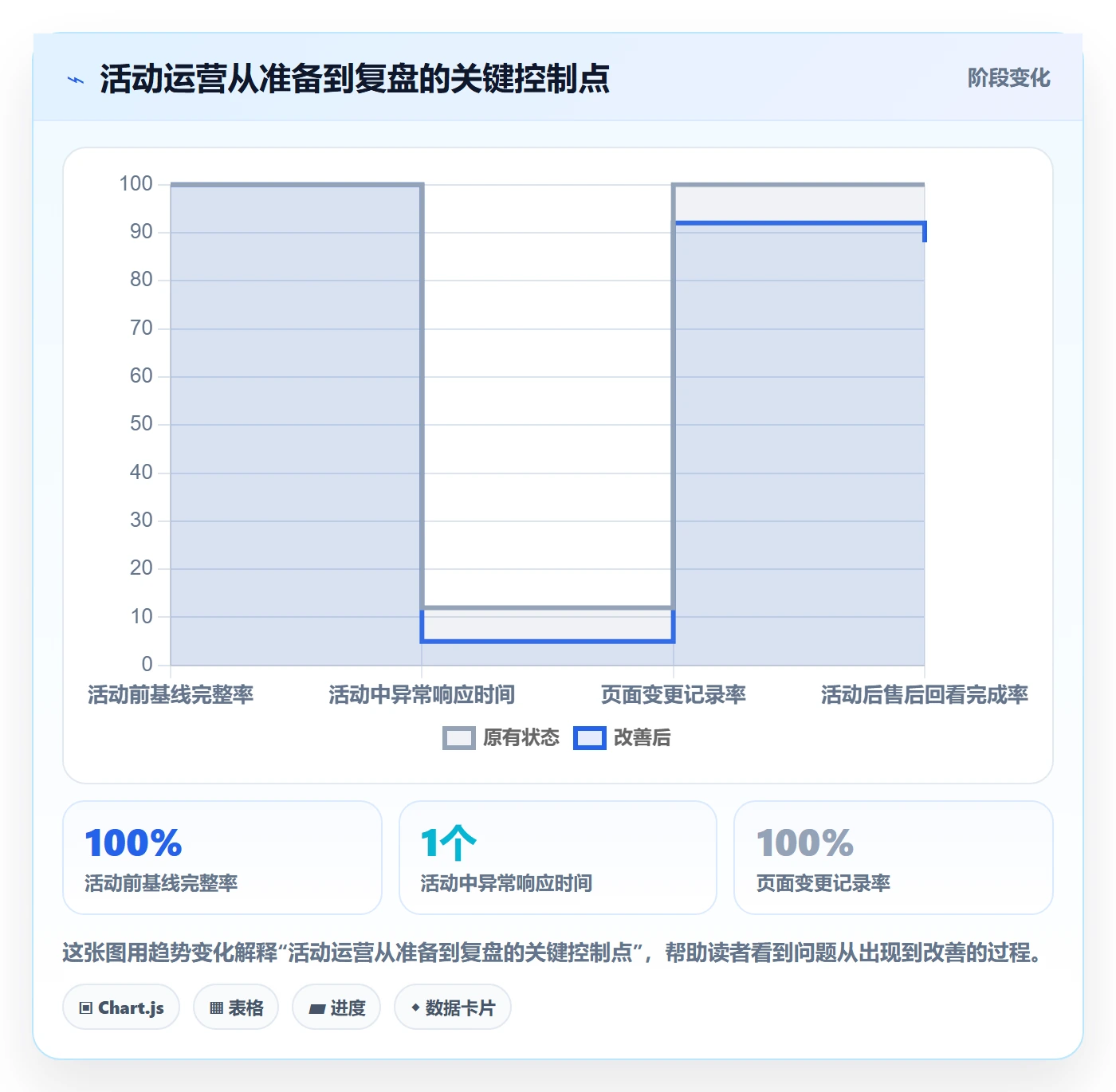Click the y-axis tick value 10
Image resolution: width=1116 pixels, height=1092 pixels.
(x=141, y=616)
